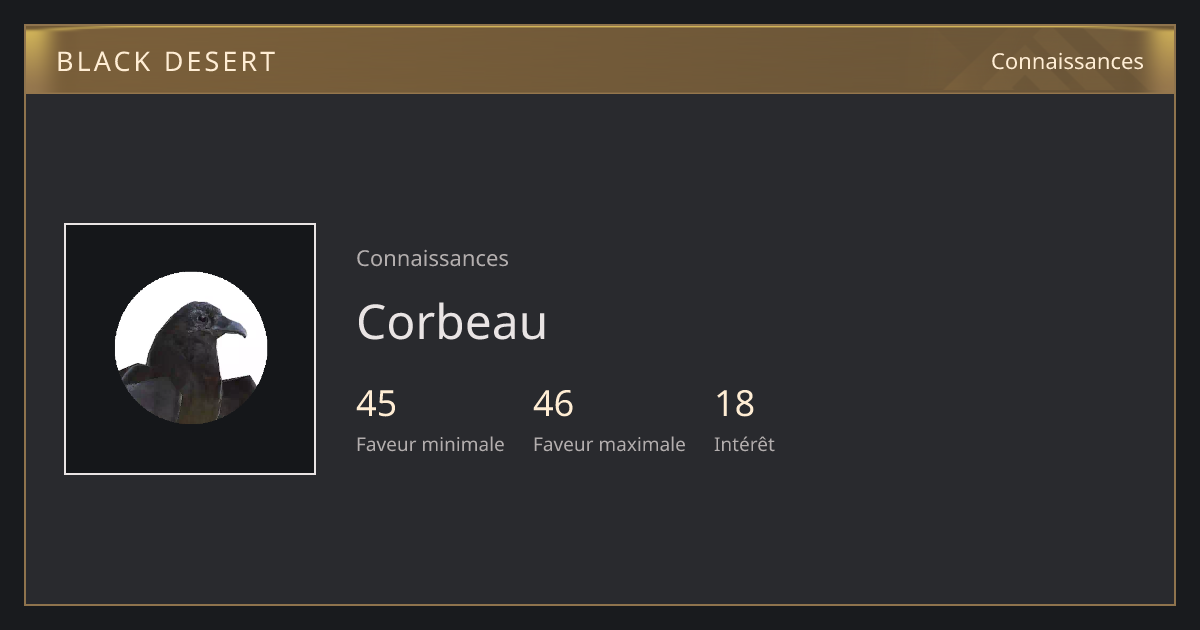
Task: Click the crow's eye in the portrait
Action: pyautogui.click(x=202, y=317)
